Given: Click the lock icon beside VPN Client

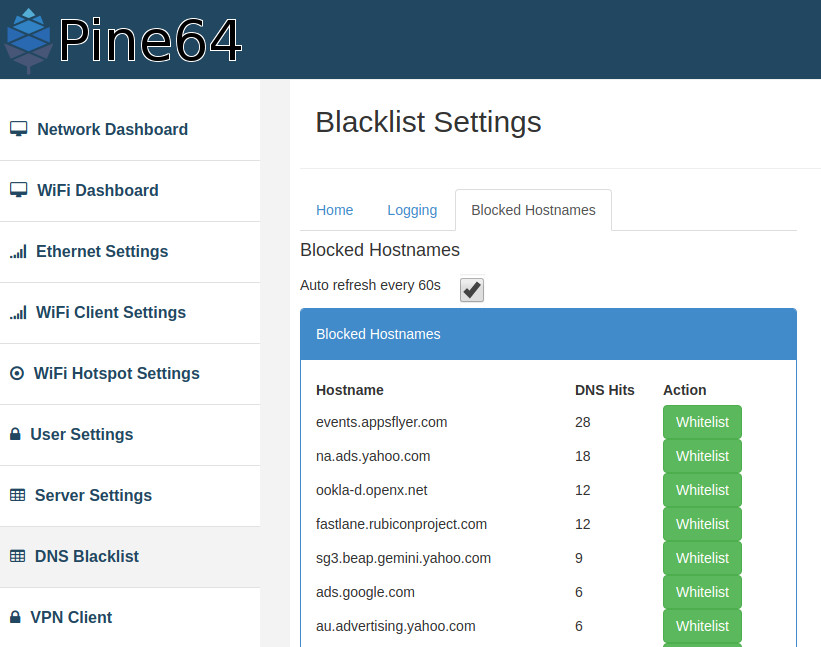Looking at the screenshot, I should tap(15, 617).
